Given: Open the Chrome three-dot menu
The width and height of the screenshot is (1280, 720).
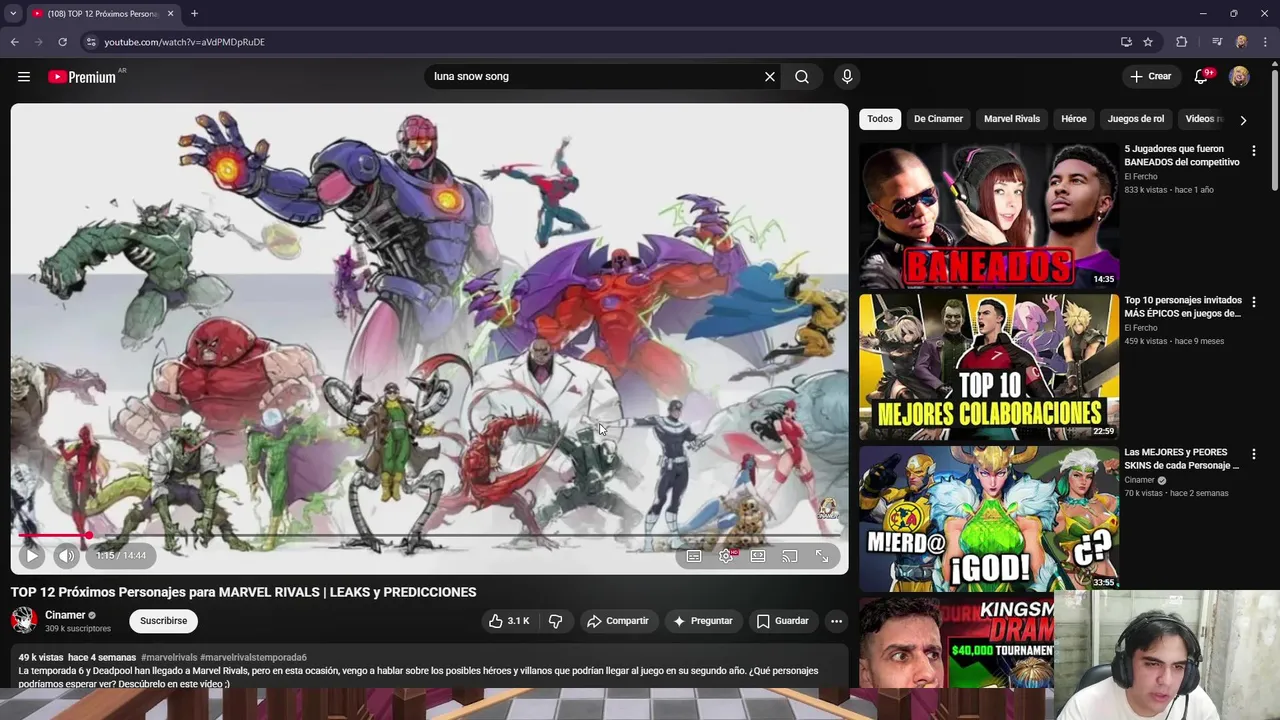Looking at the screenshot, I should pos(1265,42).
